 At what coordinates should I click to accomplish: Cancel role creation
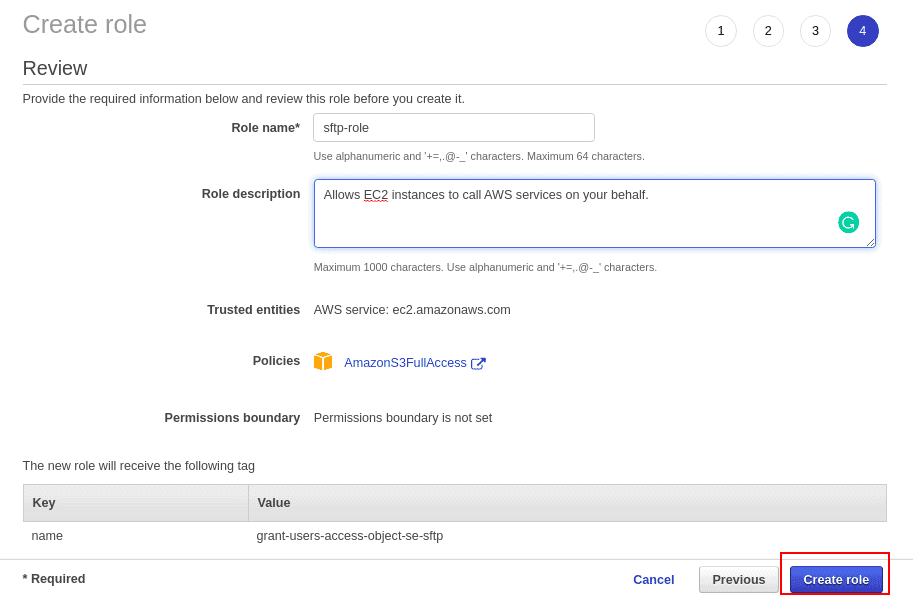653,580
